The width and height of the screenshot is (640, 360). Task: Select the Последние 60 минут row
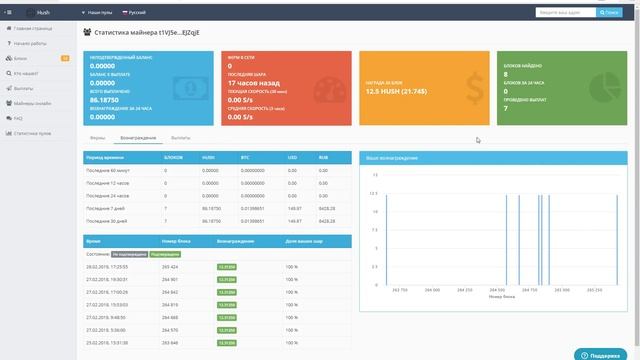(217, 171)
